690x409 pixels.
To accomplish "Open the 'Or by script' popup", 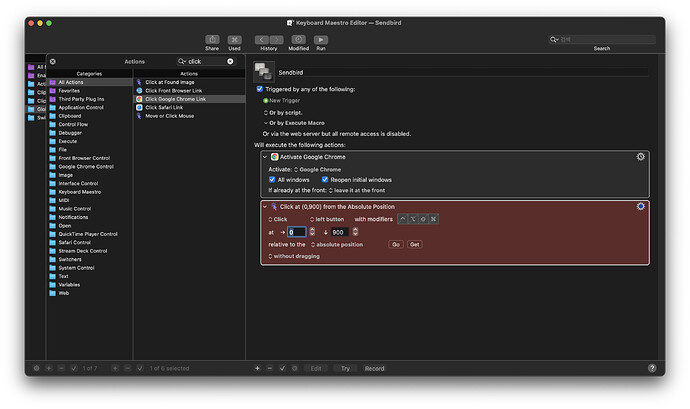I will tap(283, 113).
